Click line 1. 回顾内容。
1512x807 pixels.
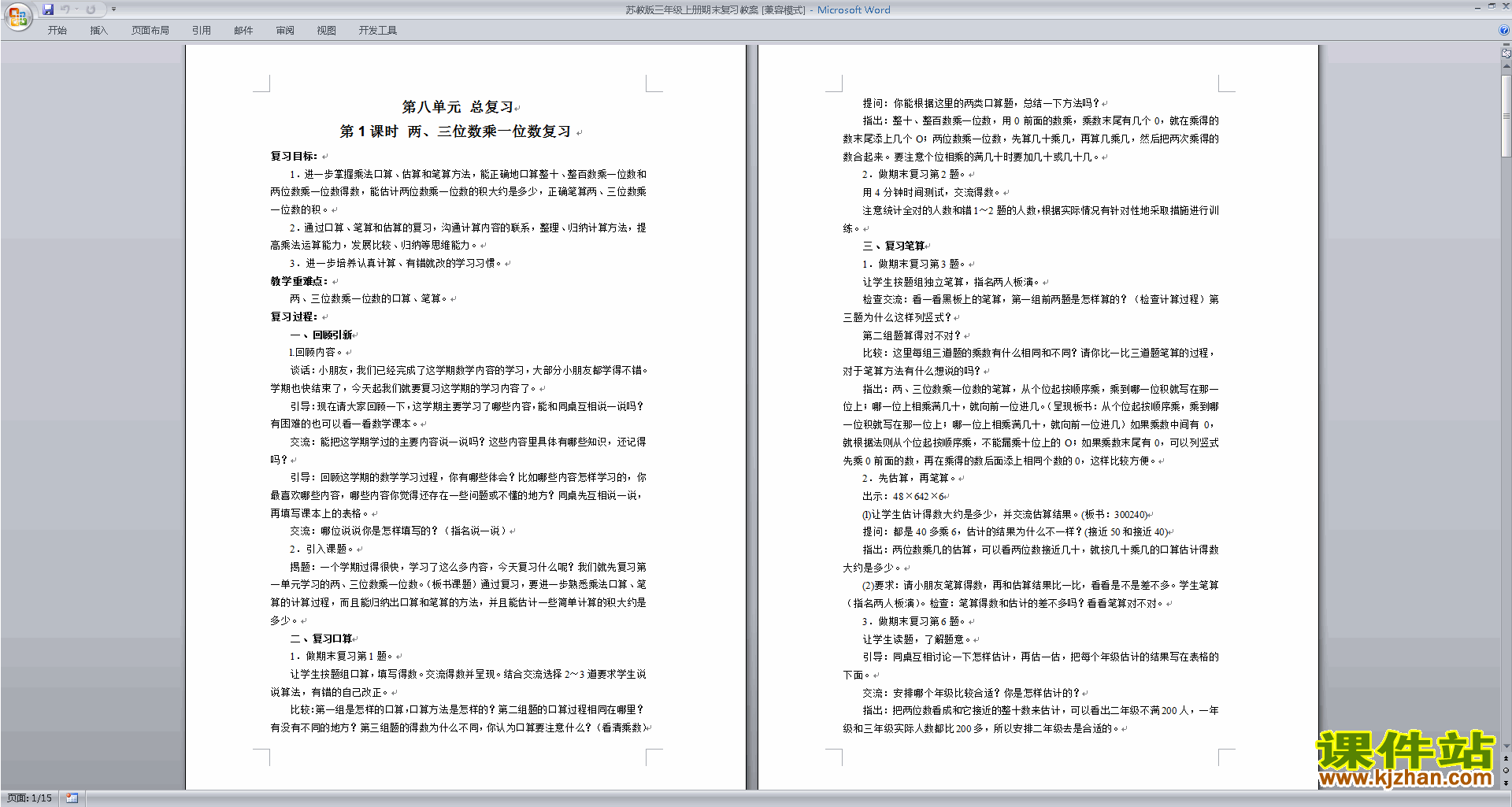click(315, 353)
